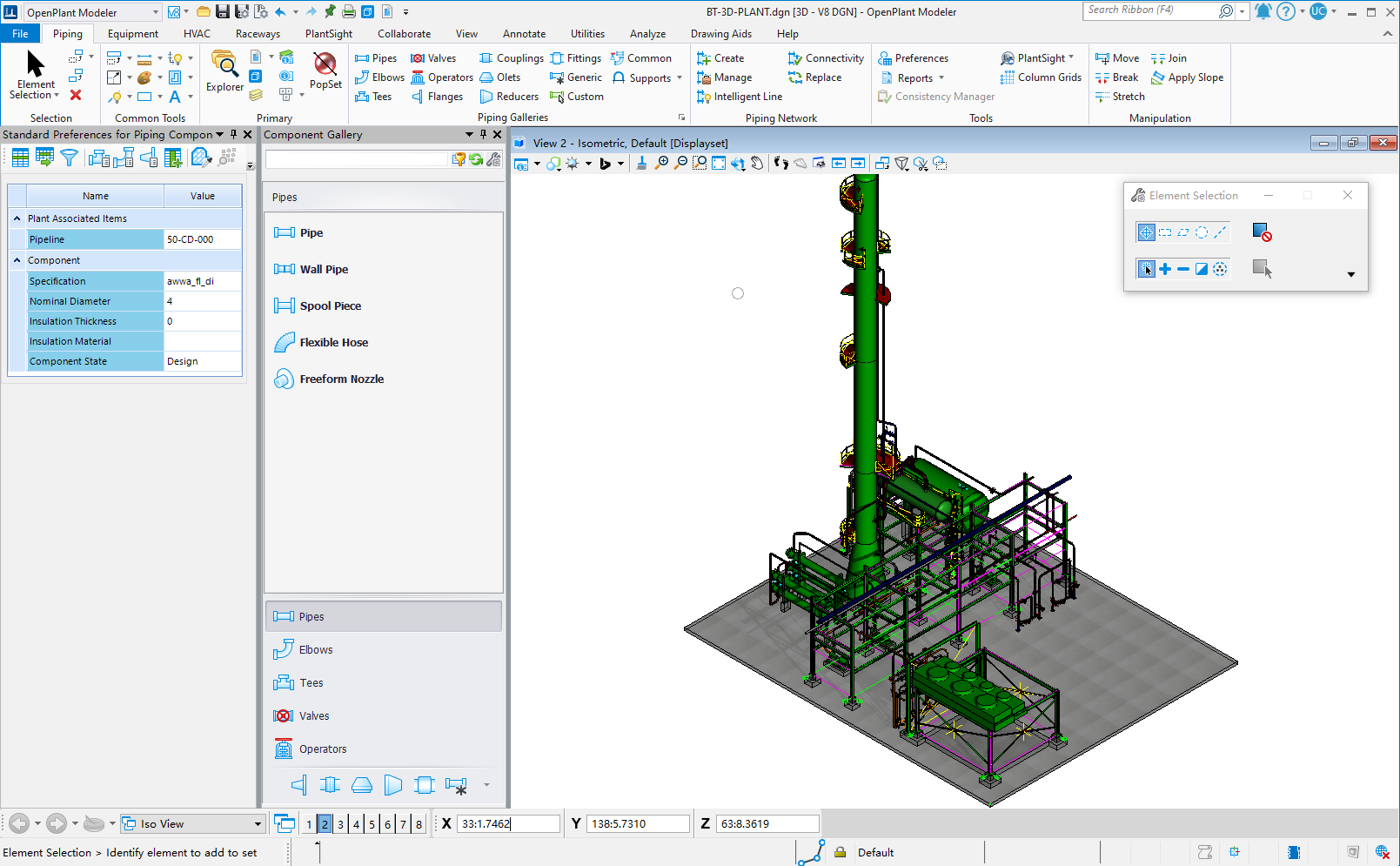Expand Element Selection extended settings arrow

coord(1350,274)
